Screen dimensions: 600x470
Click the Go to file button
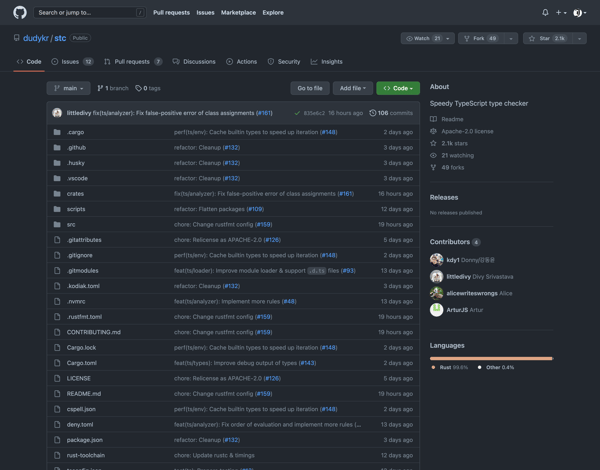(310, 88)
